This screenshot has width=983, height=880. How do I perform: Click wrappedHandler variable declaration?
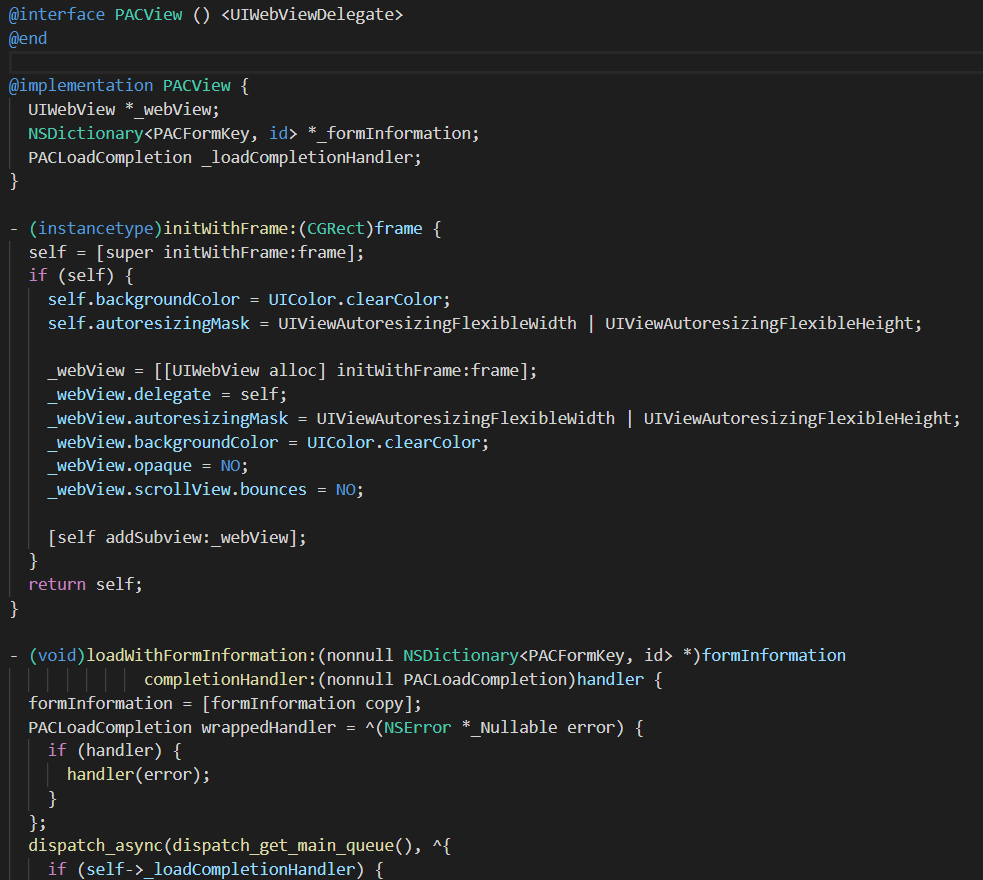268,728
